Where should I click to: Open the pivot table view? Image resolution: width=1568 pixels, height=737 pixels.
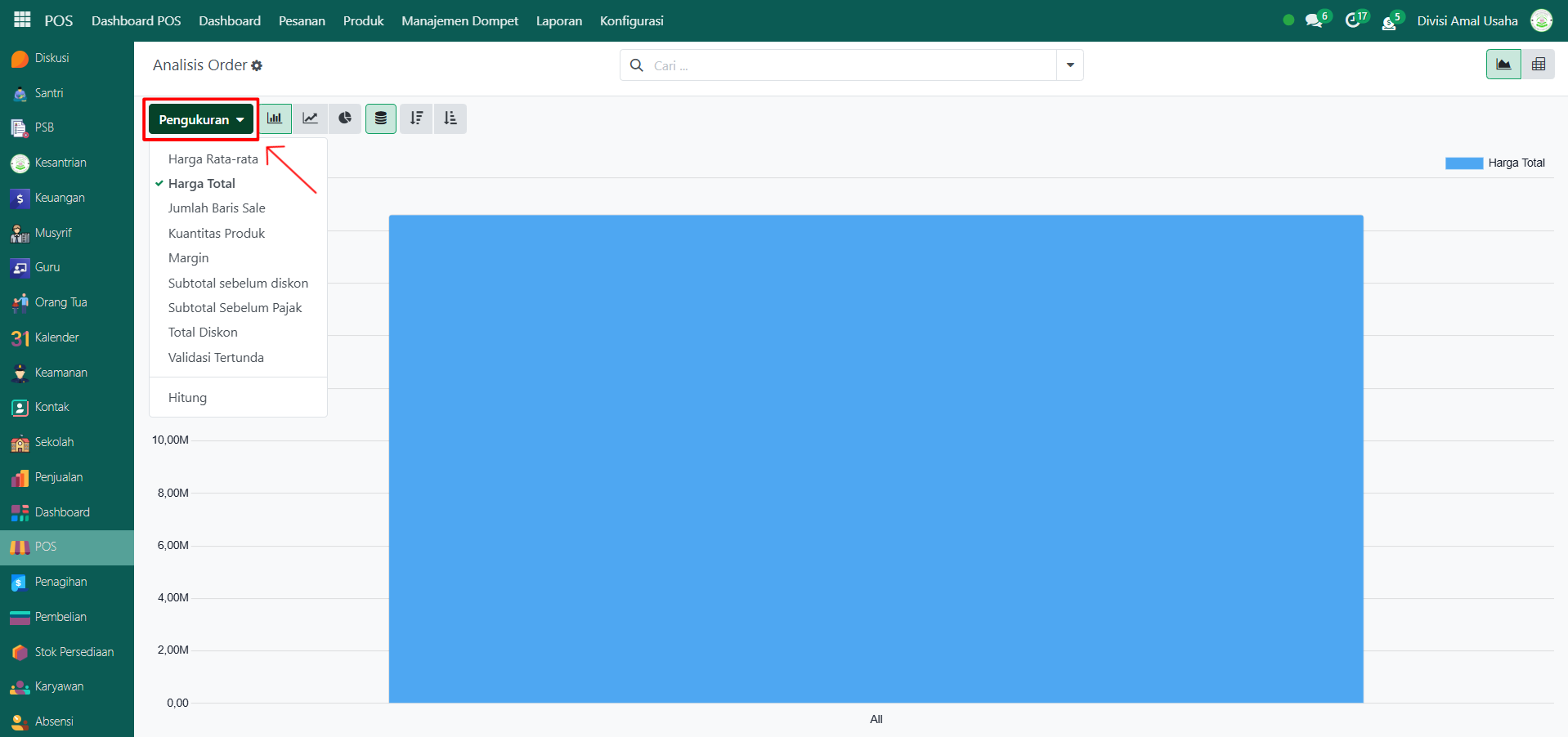[x=1538, y=65]
